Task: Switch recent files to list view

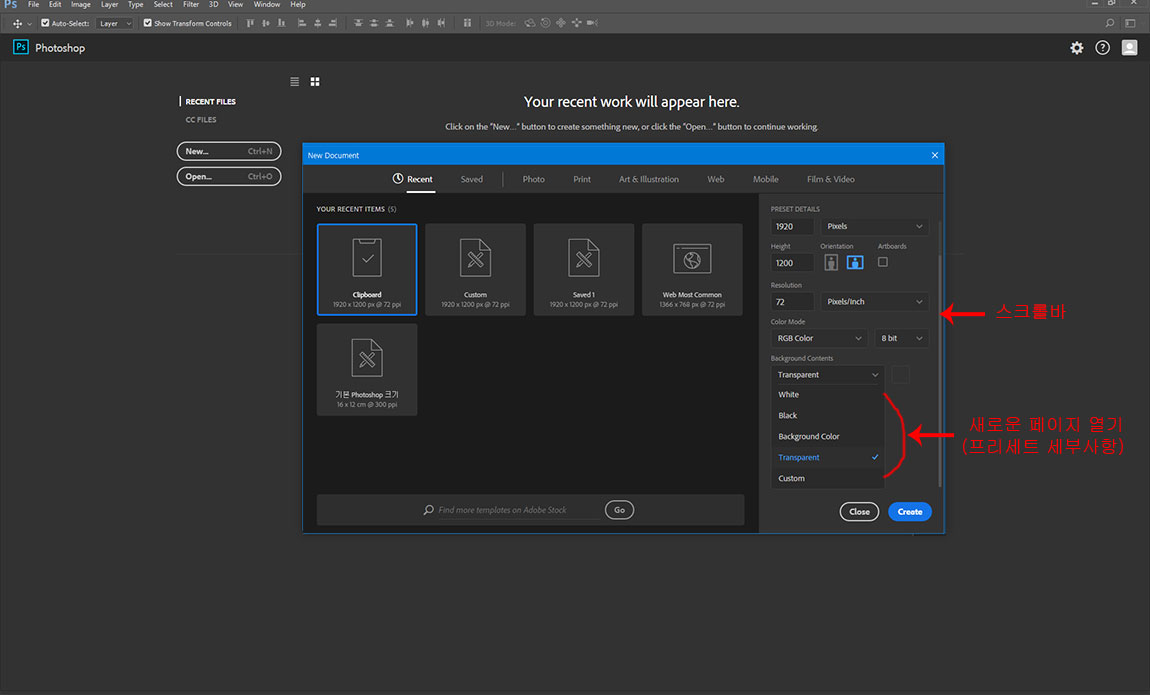Action: click(295, 81)
